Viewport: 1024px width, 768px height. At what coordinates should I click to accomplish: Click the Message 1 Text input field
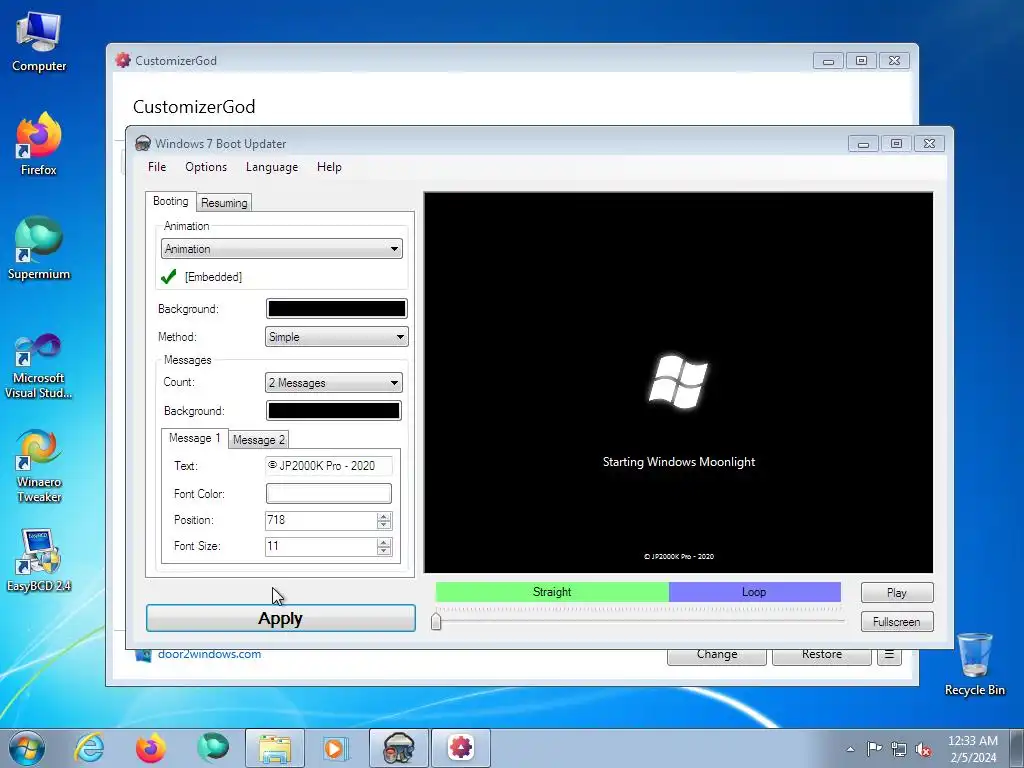tap(328, 466)
